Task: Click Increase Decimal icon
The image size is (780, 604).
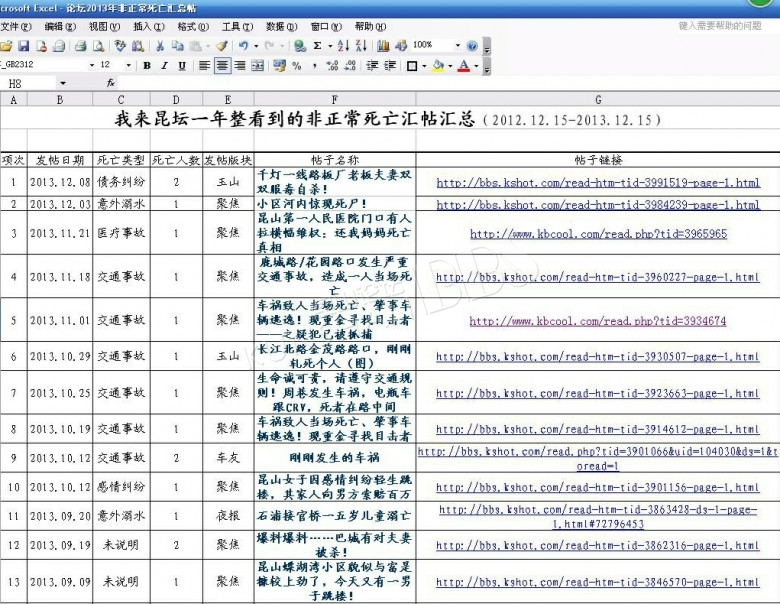Action: point(332,66)
